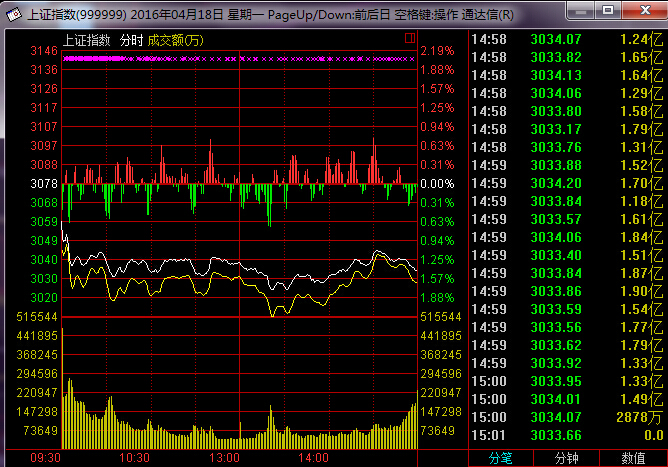Screen dimensions: 668x467
Task: Select the 14:59 tick row with 1.90亿 volume
Action: [x=567, y=291]
